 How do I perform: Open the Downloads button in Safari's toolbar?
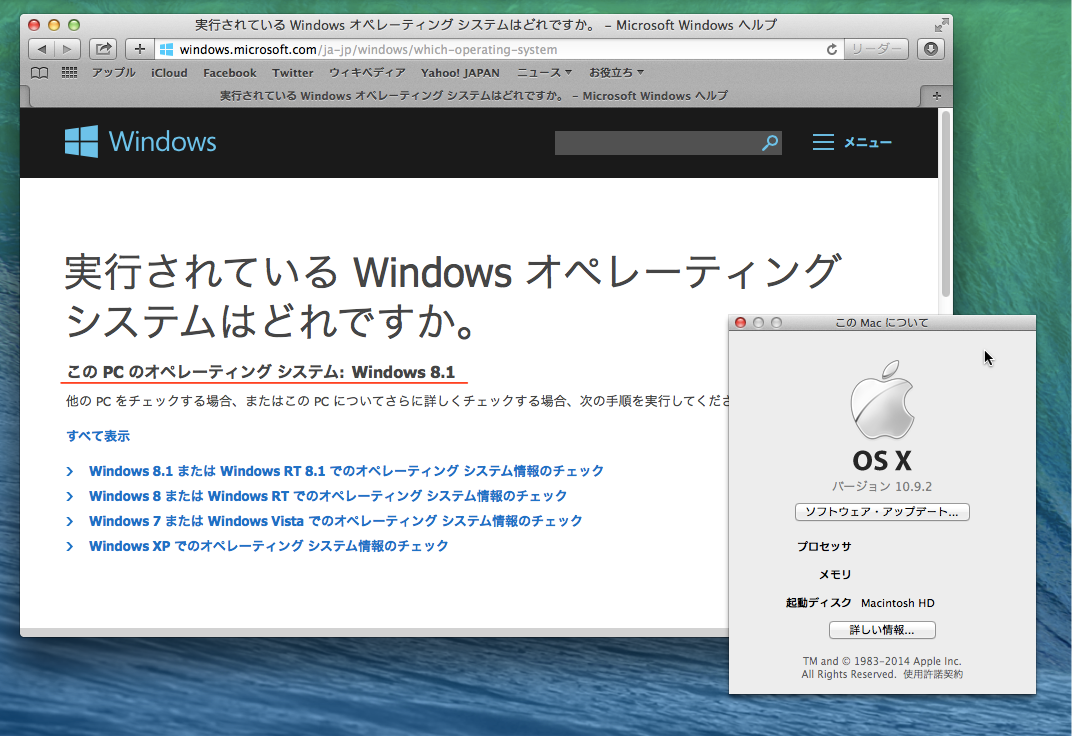(930, 49)
